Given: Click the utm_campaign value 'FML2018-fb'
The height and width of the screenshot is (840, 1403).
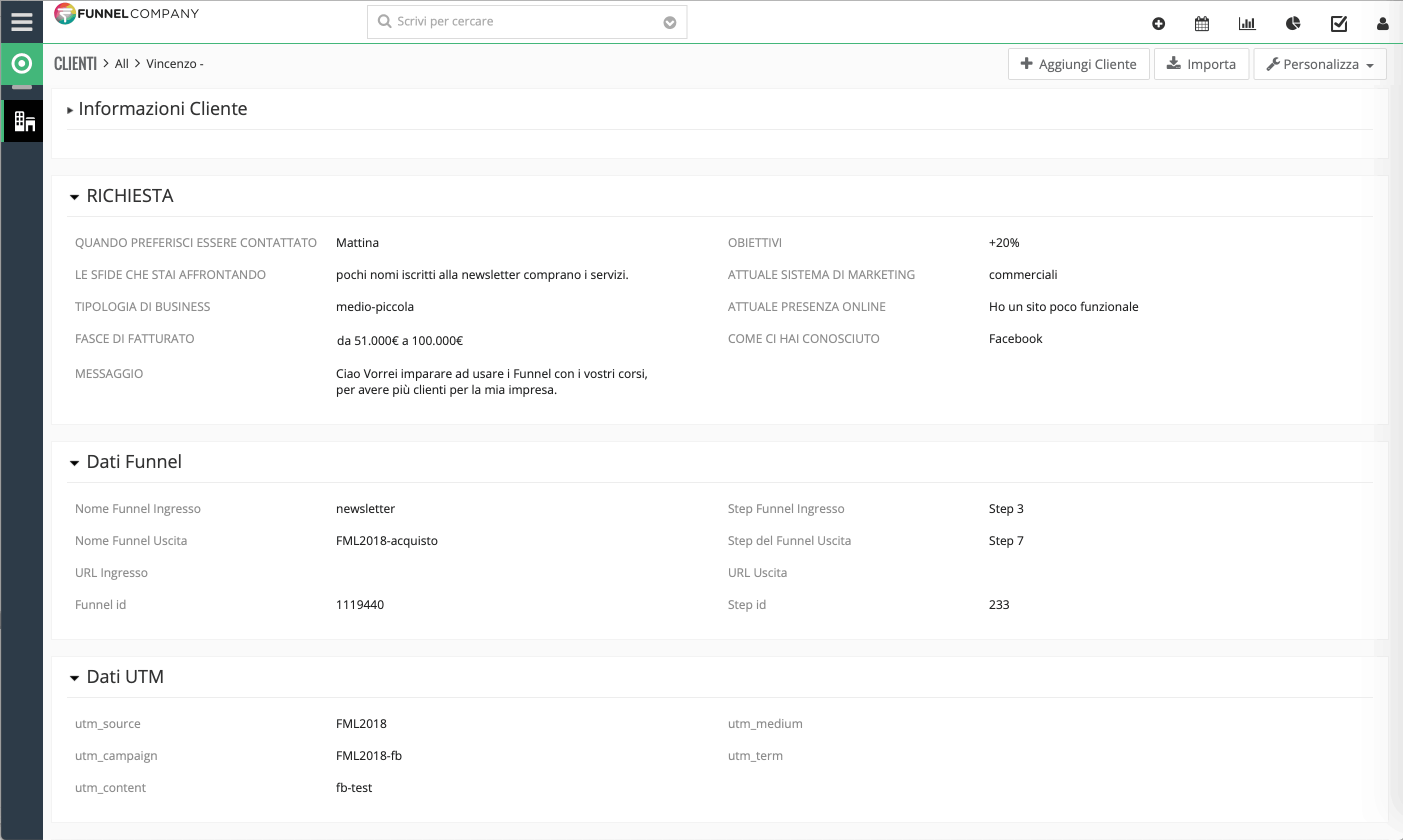Looking at the screenshot, I should click(x=369, y=755).
